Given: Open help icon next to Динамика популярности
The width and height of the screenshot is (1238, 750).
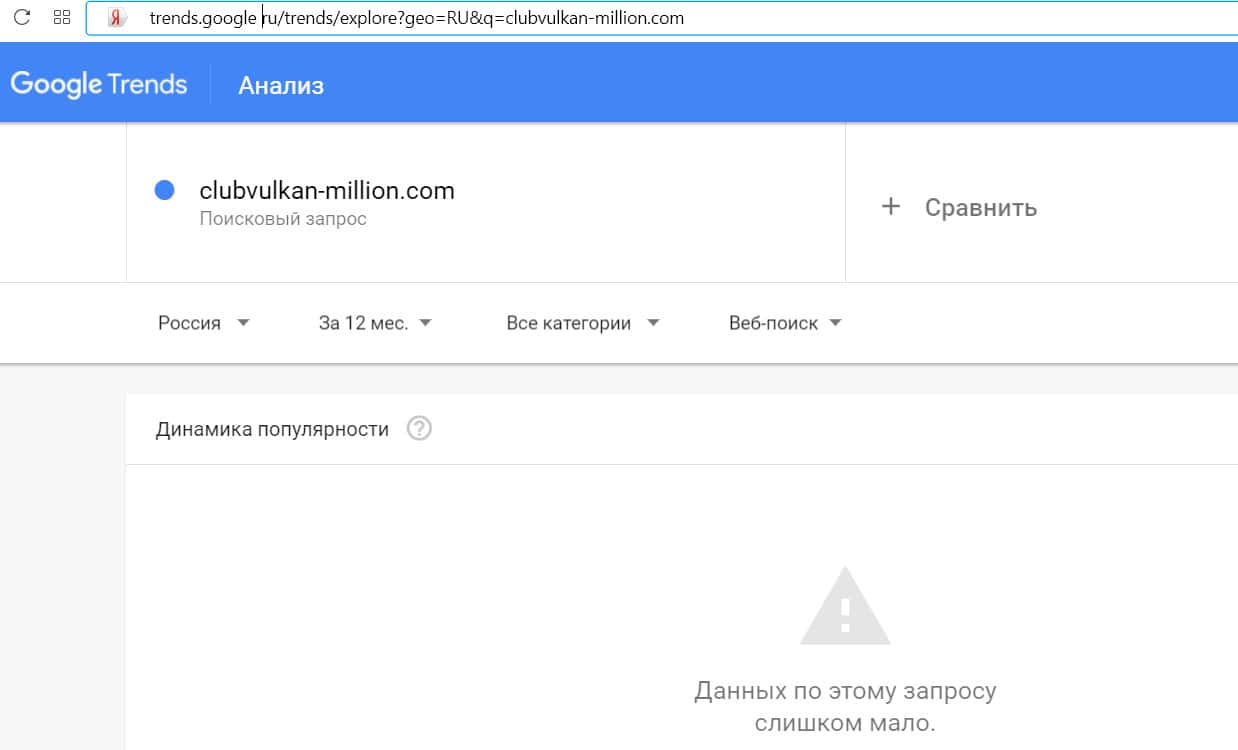Looking at the screenshot, I should [419, 429].
